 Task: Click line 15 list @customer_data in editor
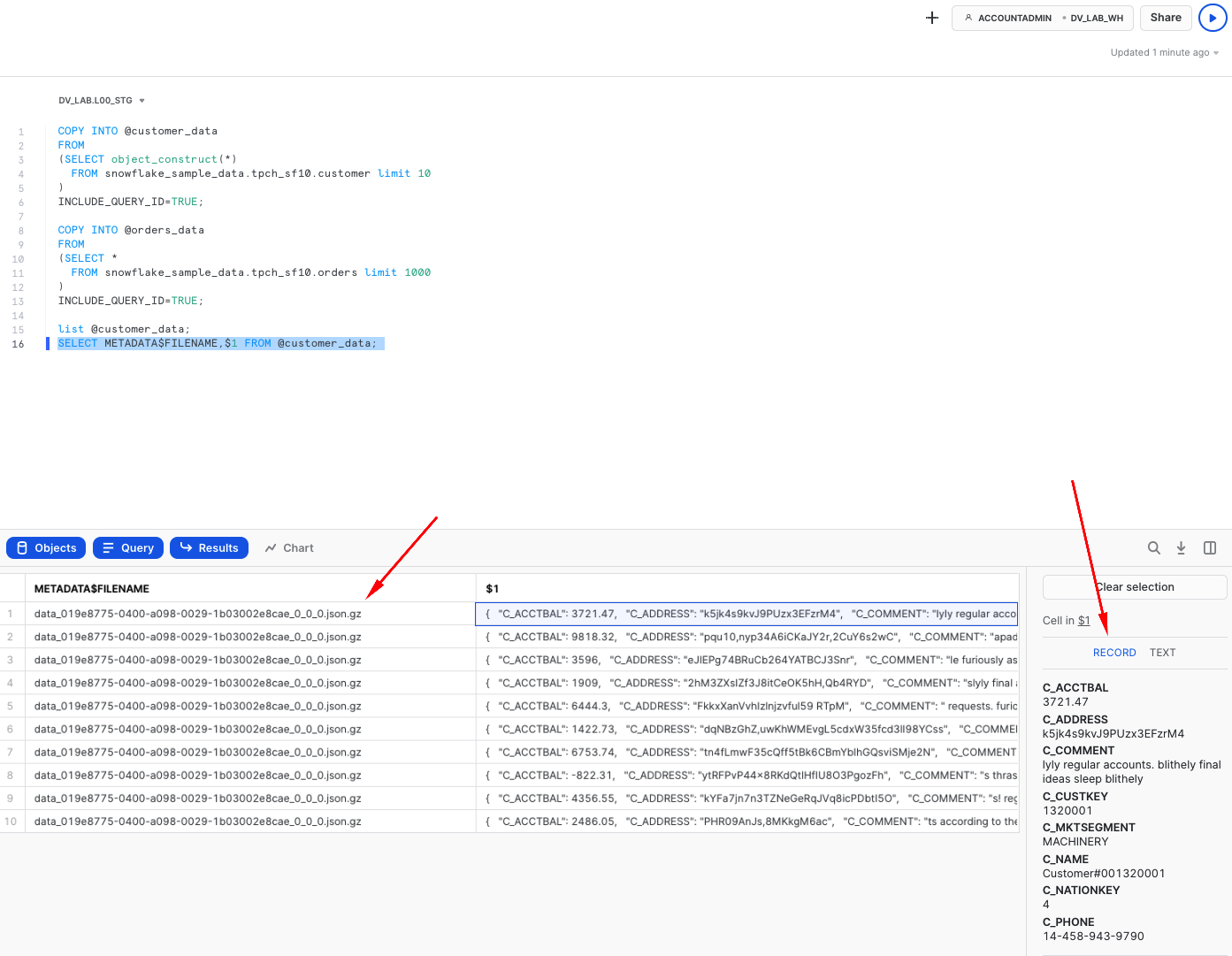click(x=124, y=329)
